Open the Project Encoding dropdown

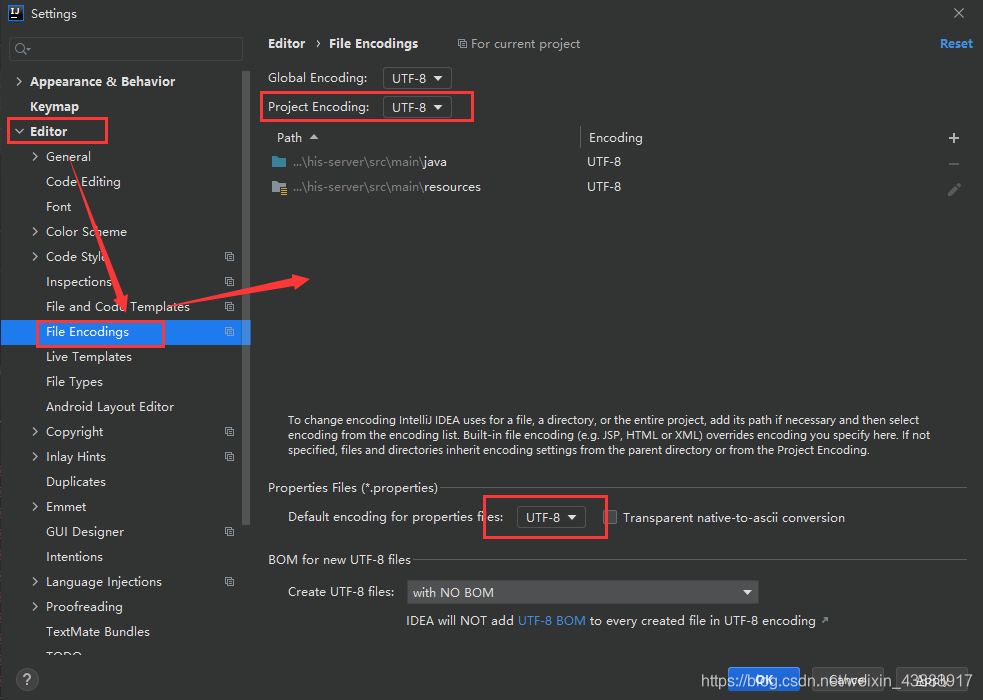tap(417, 107)
